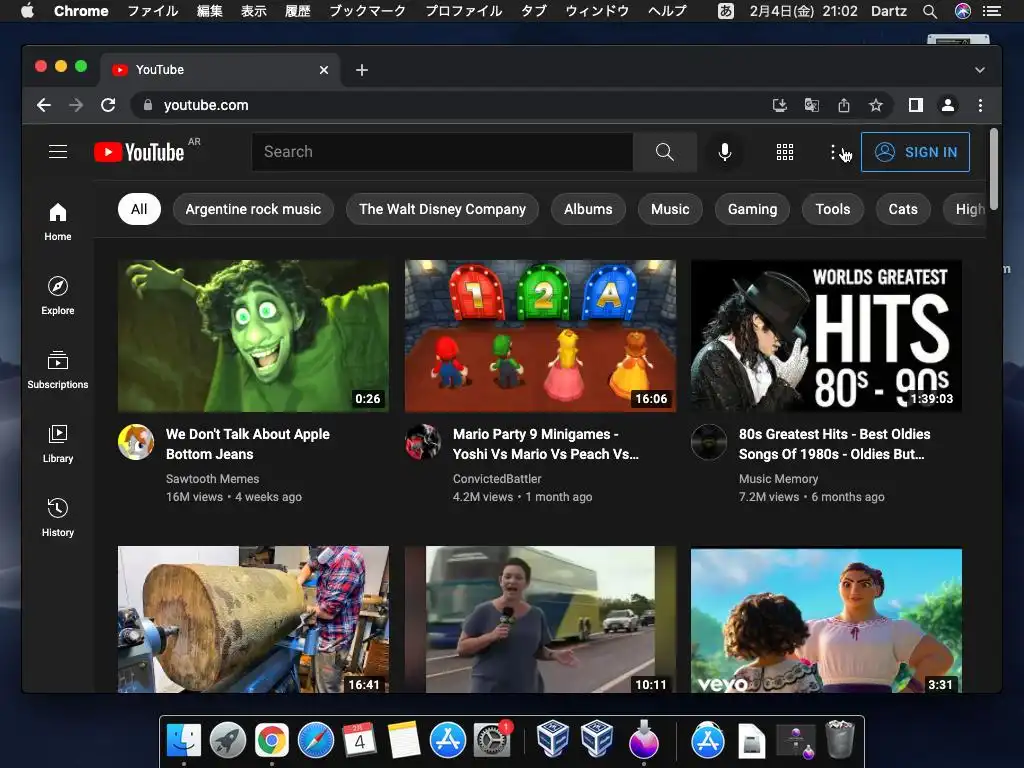Click the SIGN IN button
1024x768 pixels.
click(x=915, y=152)
